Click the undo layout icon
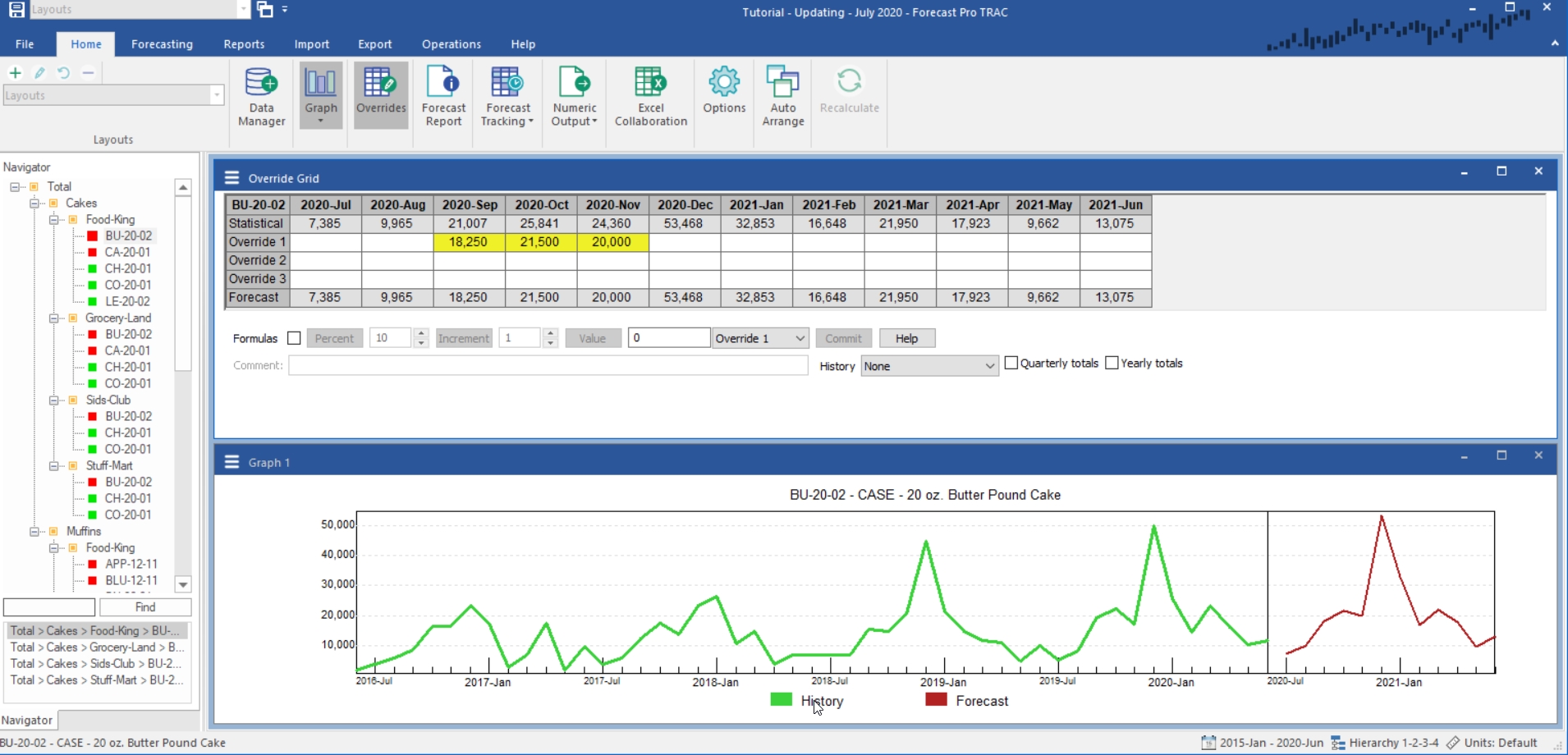The height and width of the screenshot is (755, 1568). pyautogui.click(x=63, y=72)
